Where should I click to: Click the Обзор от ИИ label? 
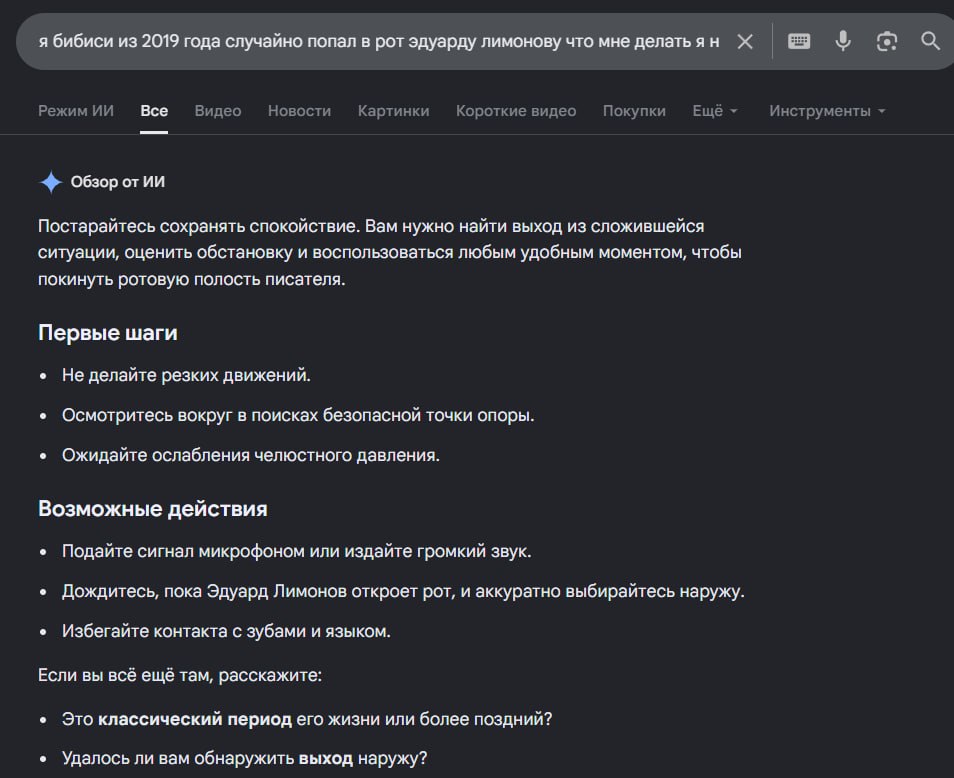(x=117, y=182)
